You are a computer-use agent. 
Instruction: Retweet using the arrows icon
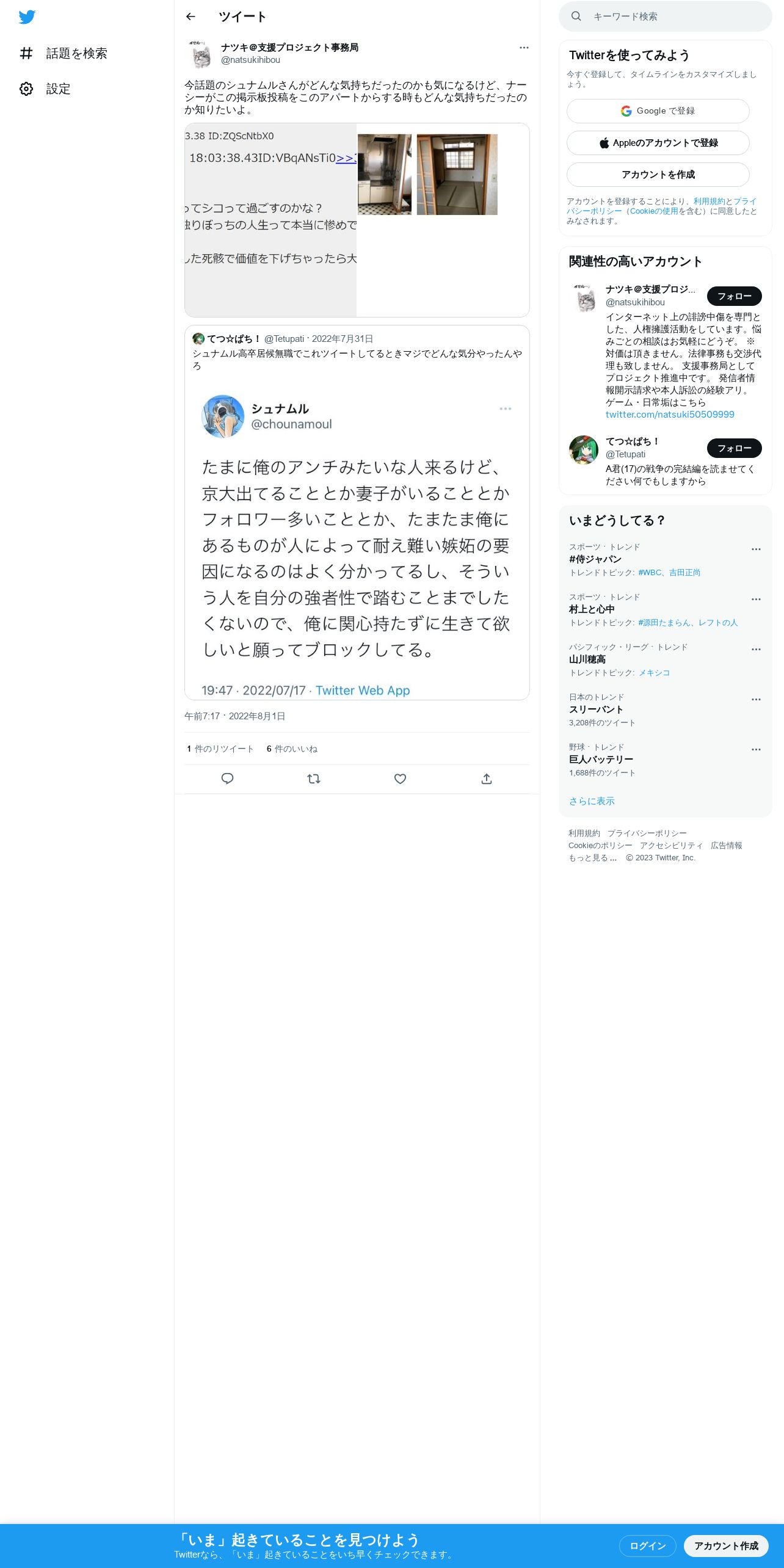pos(314,779)
